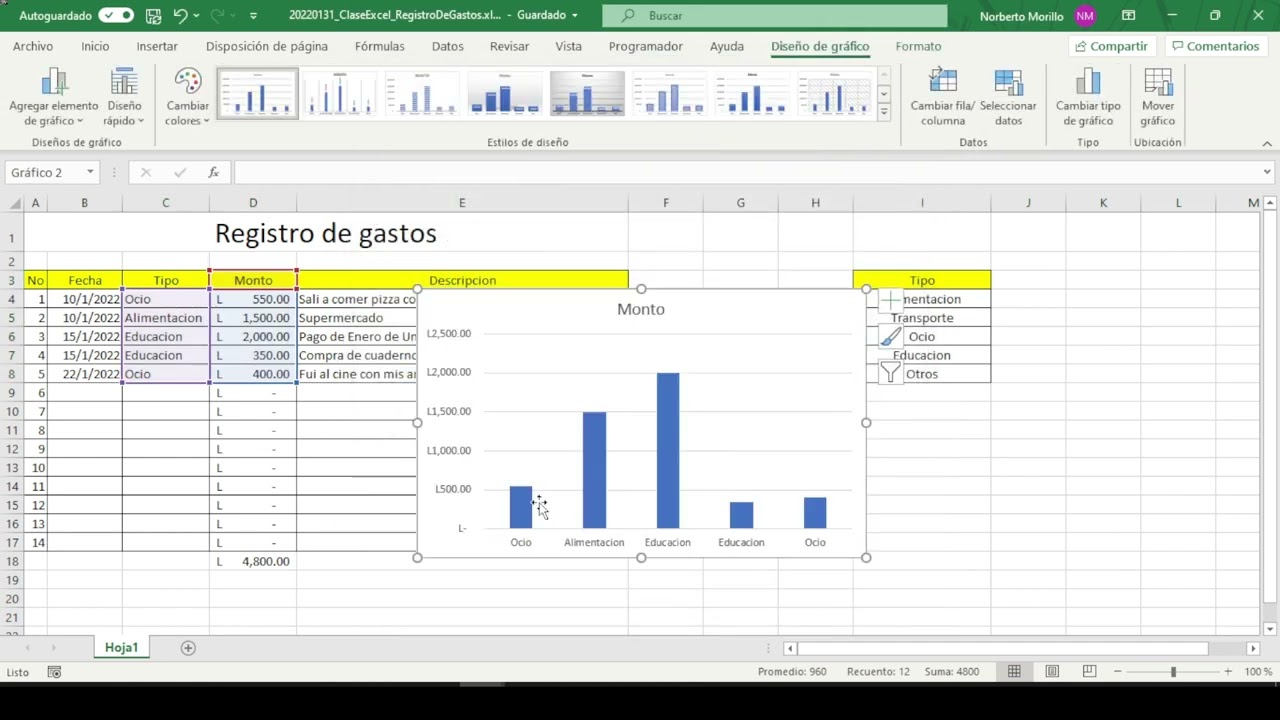The image size is (1280, 720).
Task: Open the Ayuda tab
Action: coord(727,46)
